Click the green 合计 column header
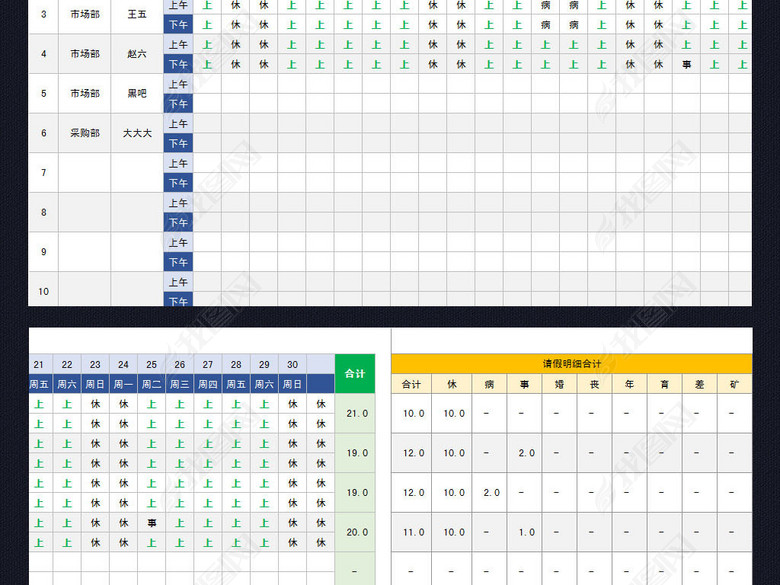The width and height of the screenshot is (780, 585). click(x=355, y=374)
